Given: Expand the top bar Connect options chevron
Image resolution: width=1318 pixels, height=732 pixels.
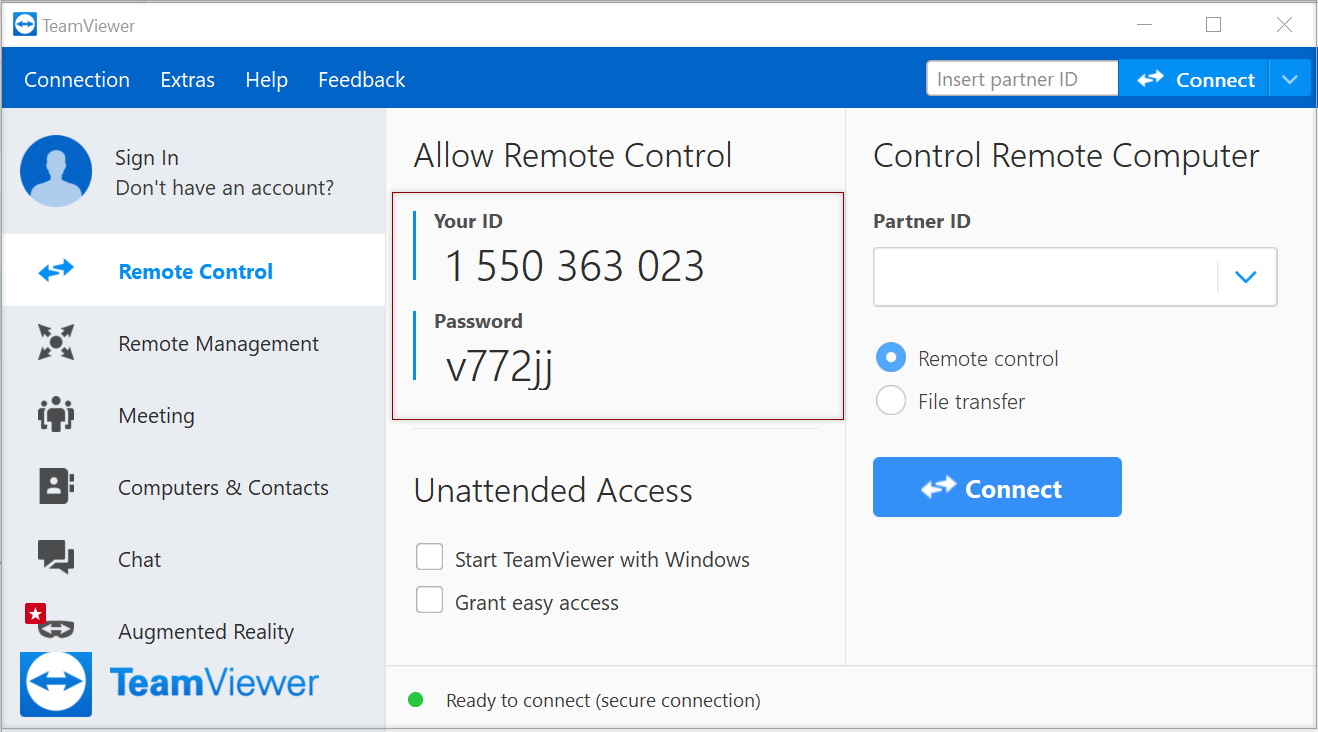Looking at the screenshot, I should 1290,79.
